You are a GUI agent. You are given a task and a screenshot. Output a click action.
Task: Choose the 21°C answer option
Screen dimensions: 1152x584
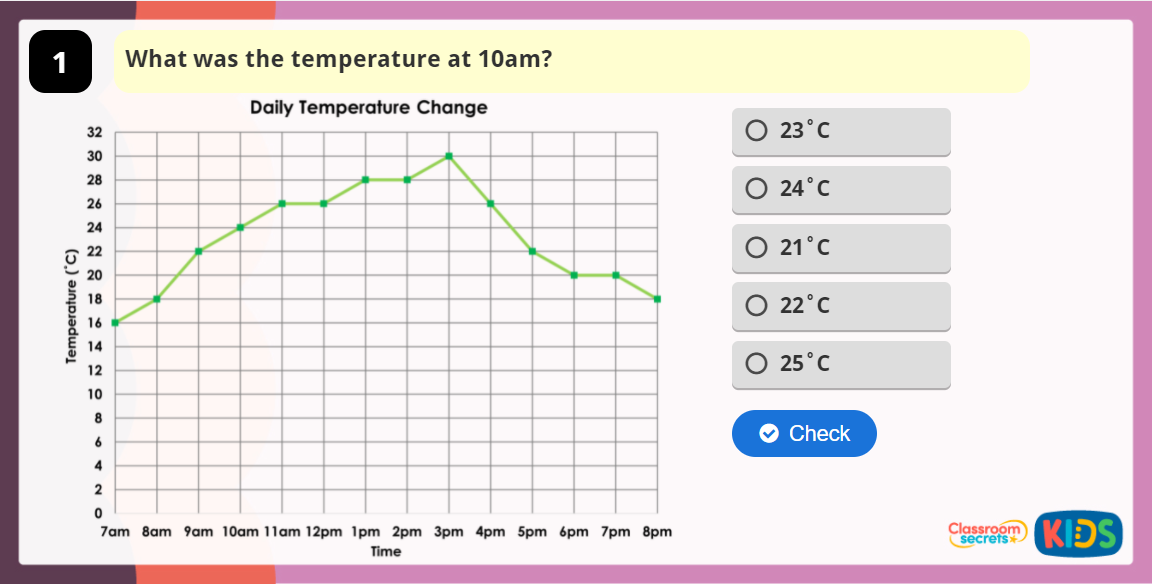[756, 247]
